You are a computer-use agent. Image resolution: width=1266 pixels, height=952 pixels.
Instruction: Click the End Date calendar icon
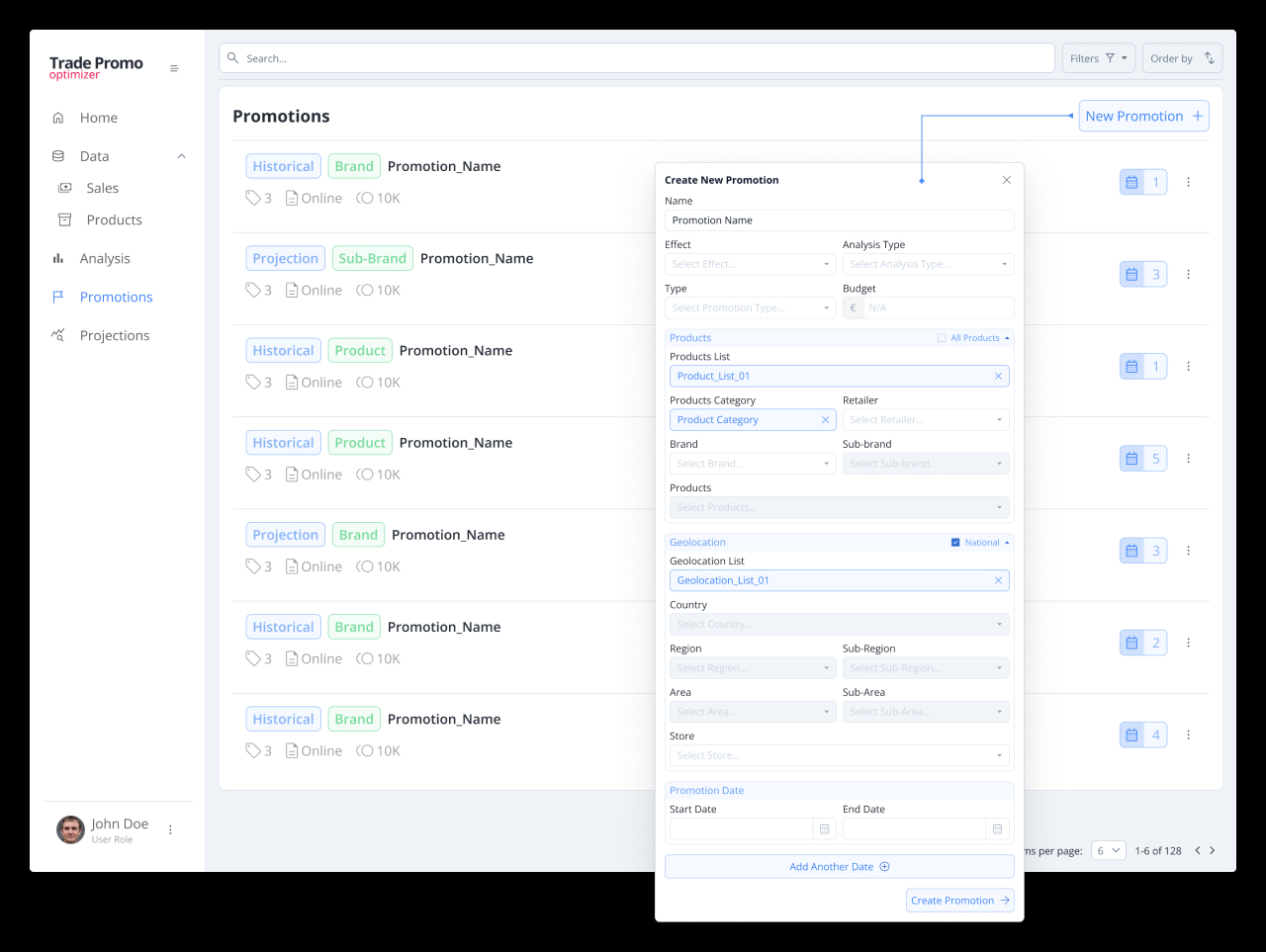tap(997, 829)
